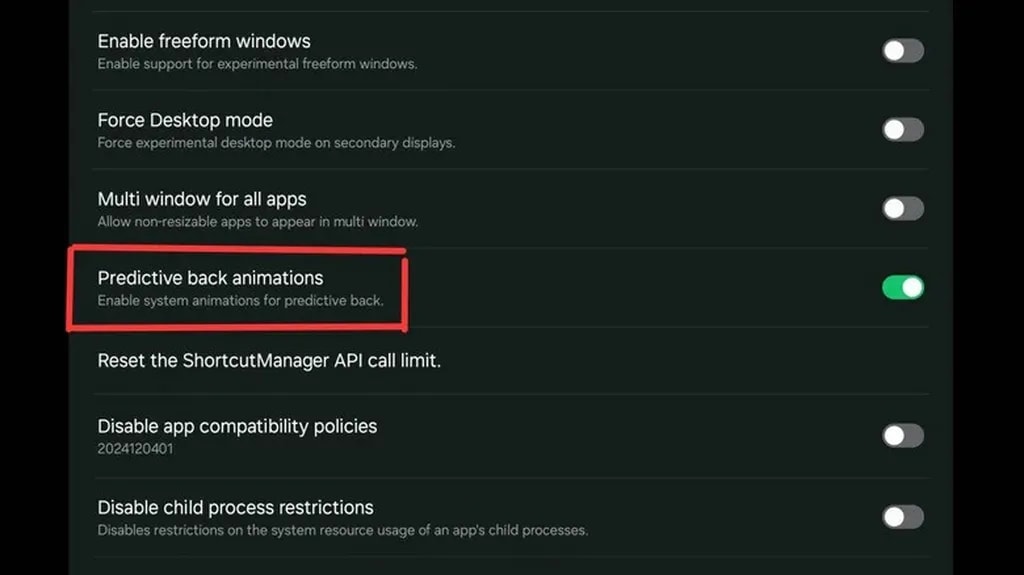Toggle the Disable app compatibility policies switch

click(902, 436)
